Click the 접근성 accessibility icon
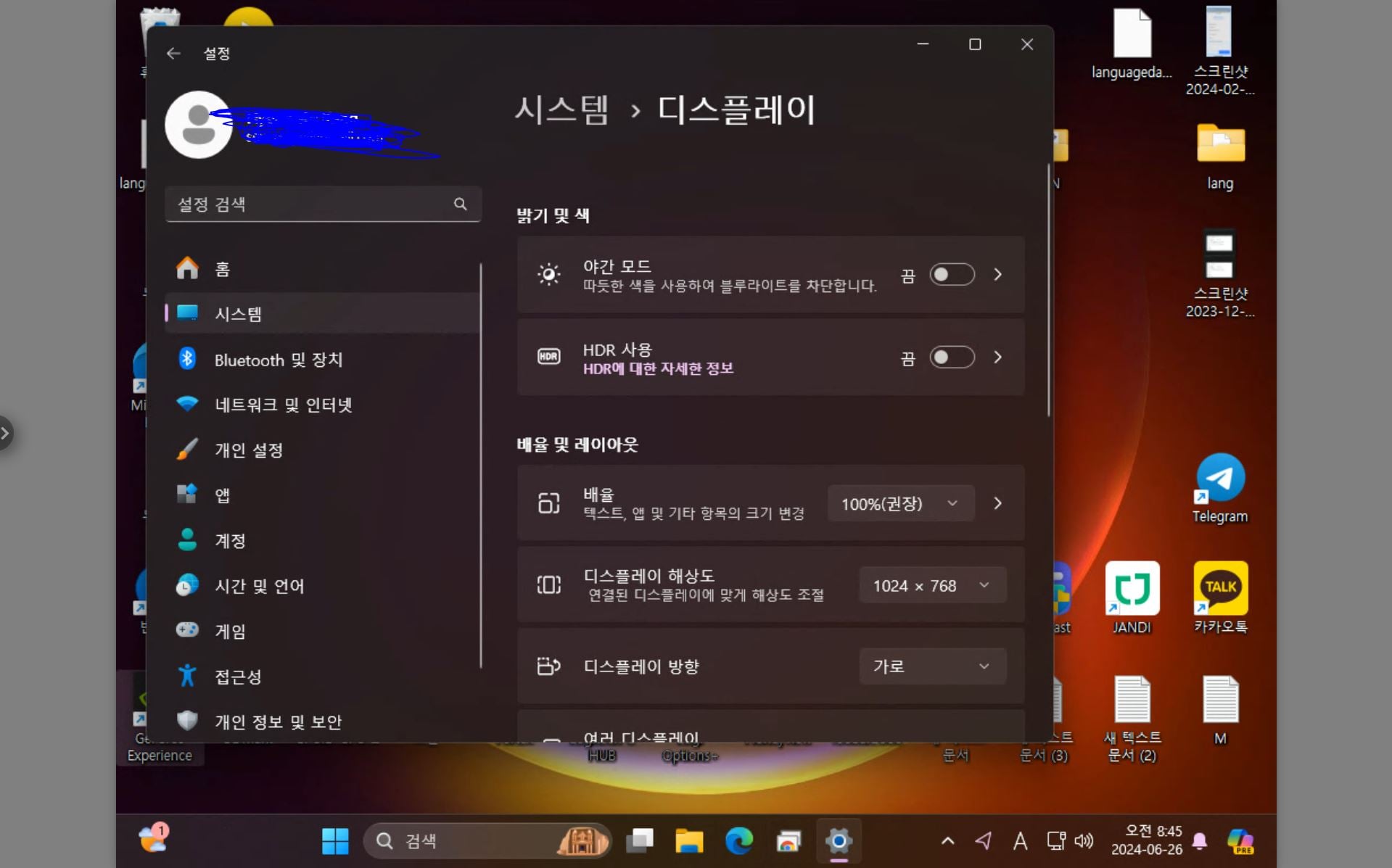The width and height of the screenshot is (1392, 868). click(187, 675)
